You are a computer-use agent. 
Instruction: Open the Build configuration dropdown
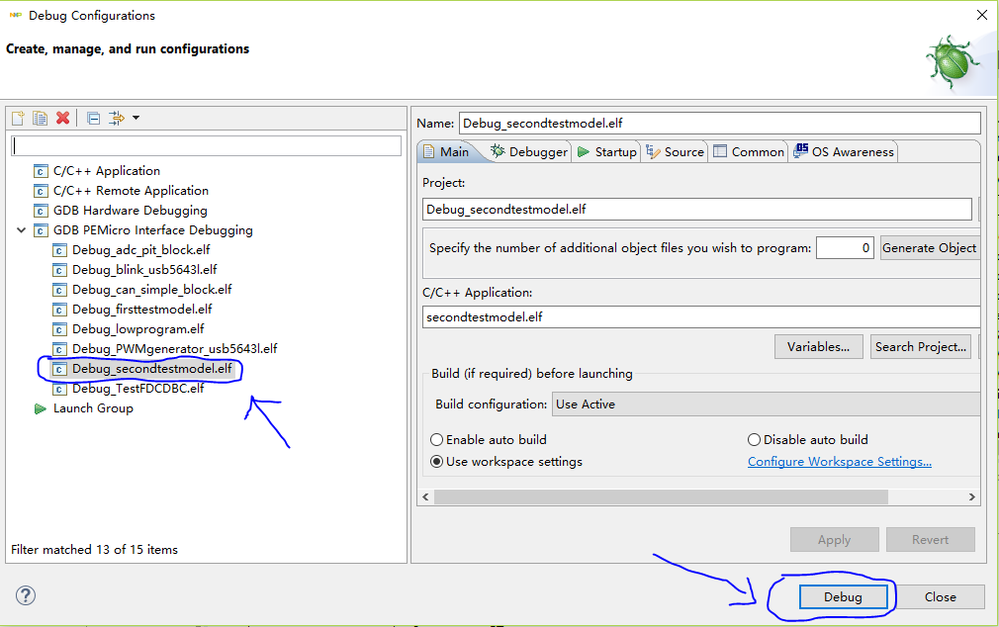tap(766, 404)
